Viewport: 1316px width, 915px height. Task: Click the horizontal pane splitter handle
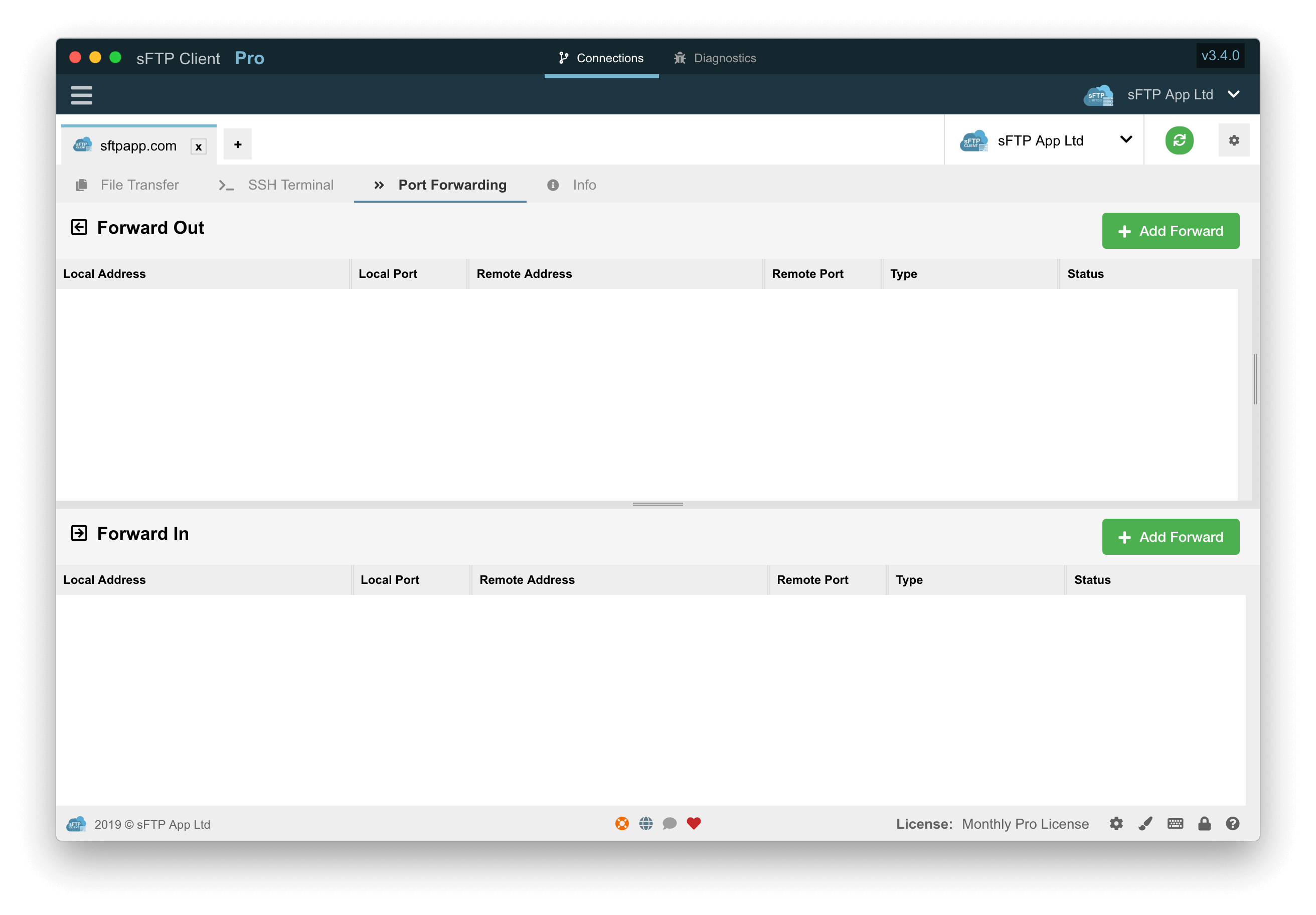(x=657, y=504)
